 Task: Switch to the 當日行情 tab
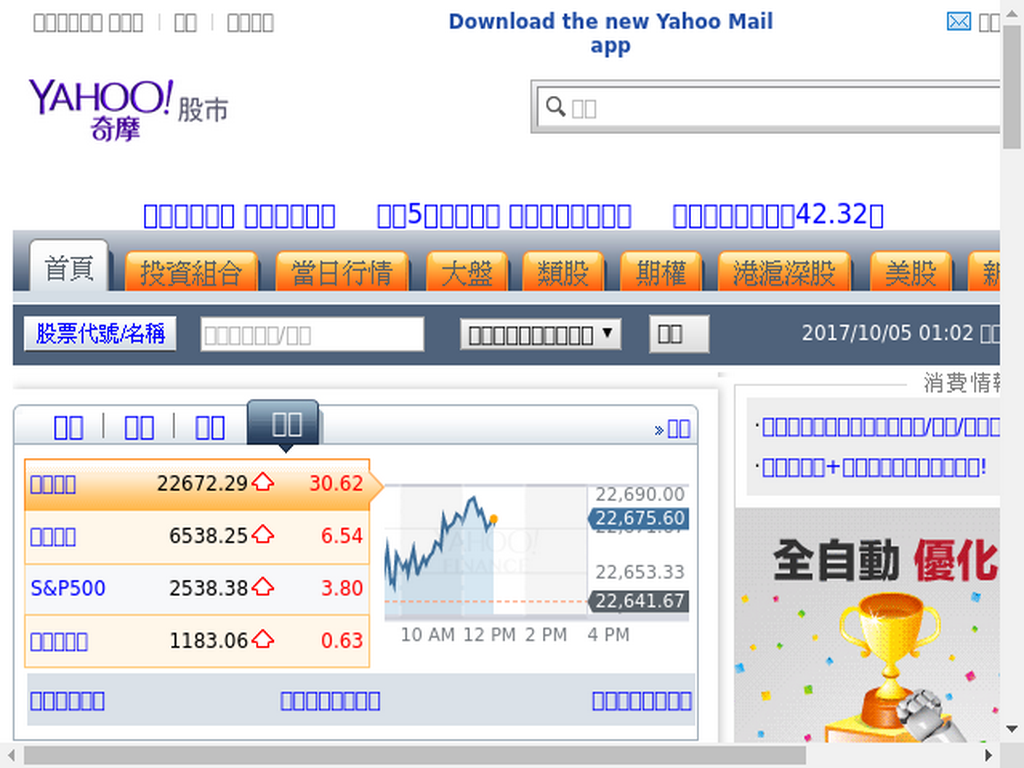click(x=342, y=272)
